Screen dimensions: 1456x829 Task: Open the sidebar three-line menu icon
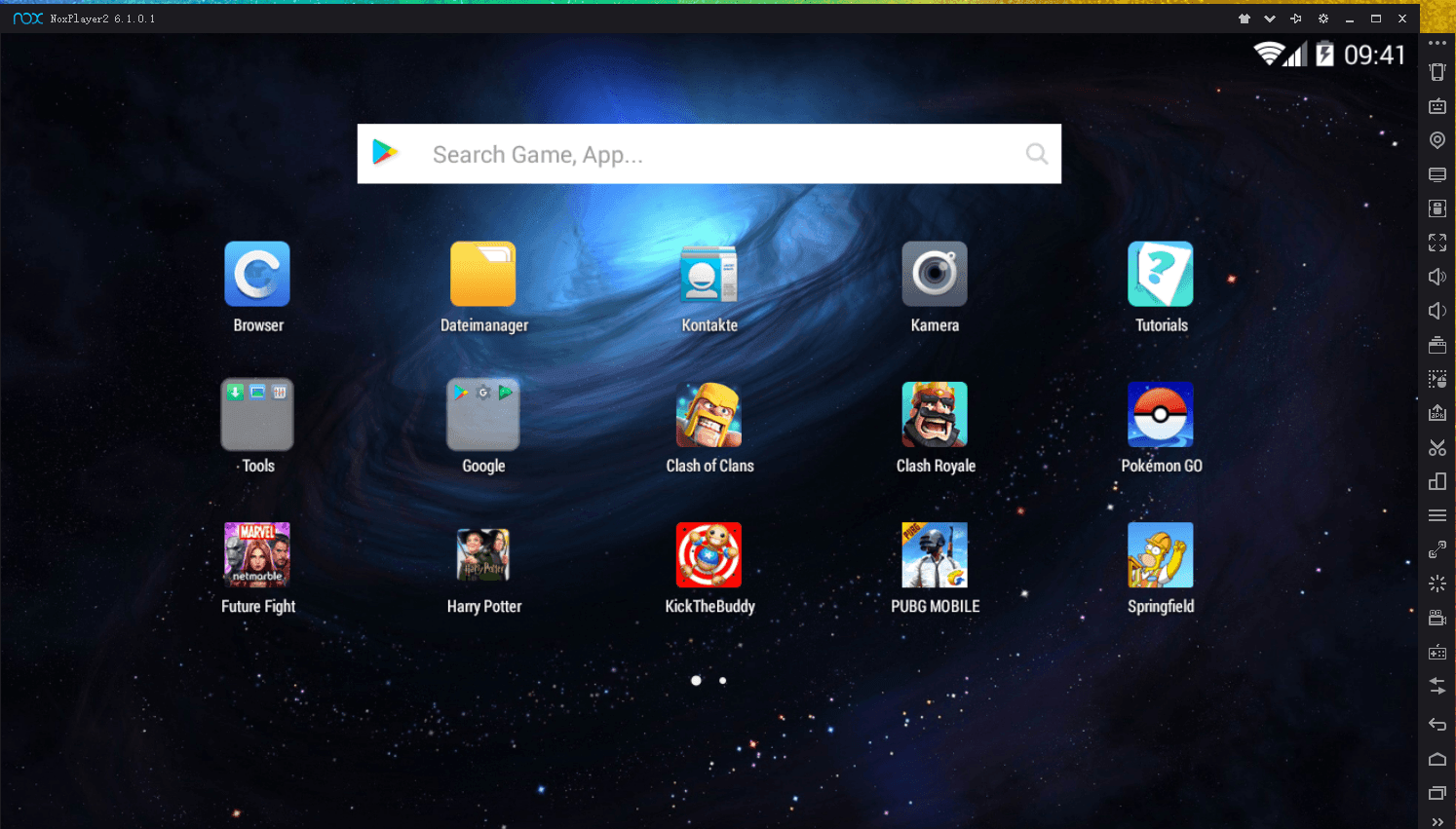(x=1437, y=515)
